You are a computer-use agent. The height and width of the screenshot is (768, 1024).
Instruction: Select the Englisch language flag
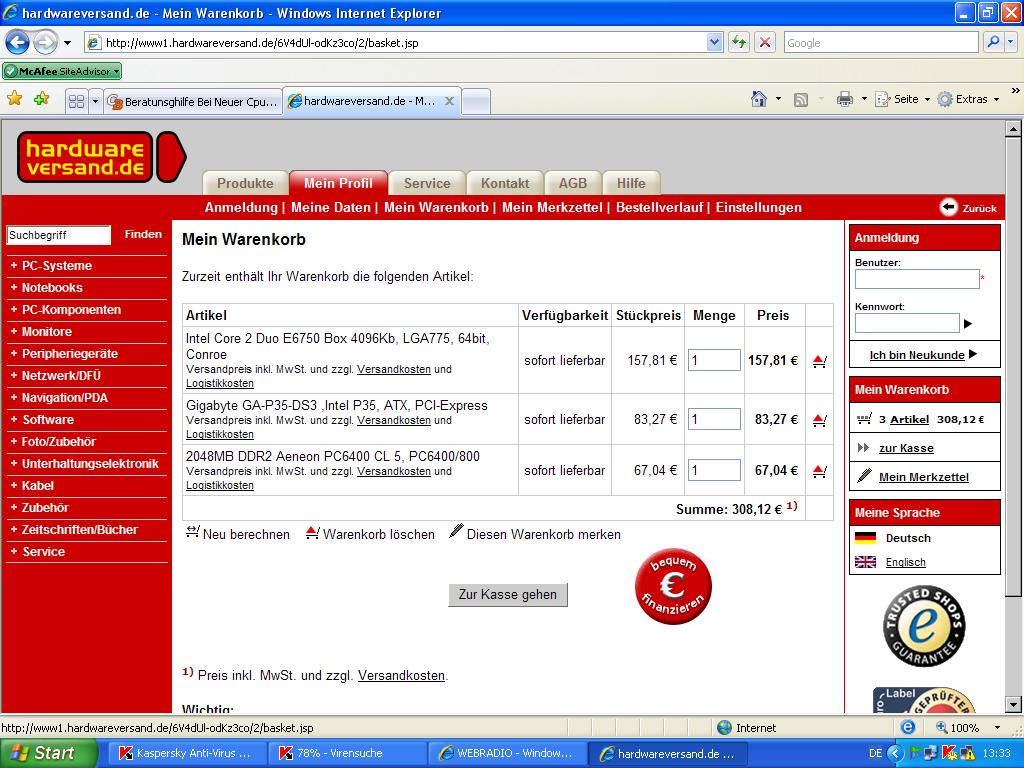point(865,562)
